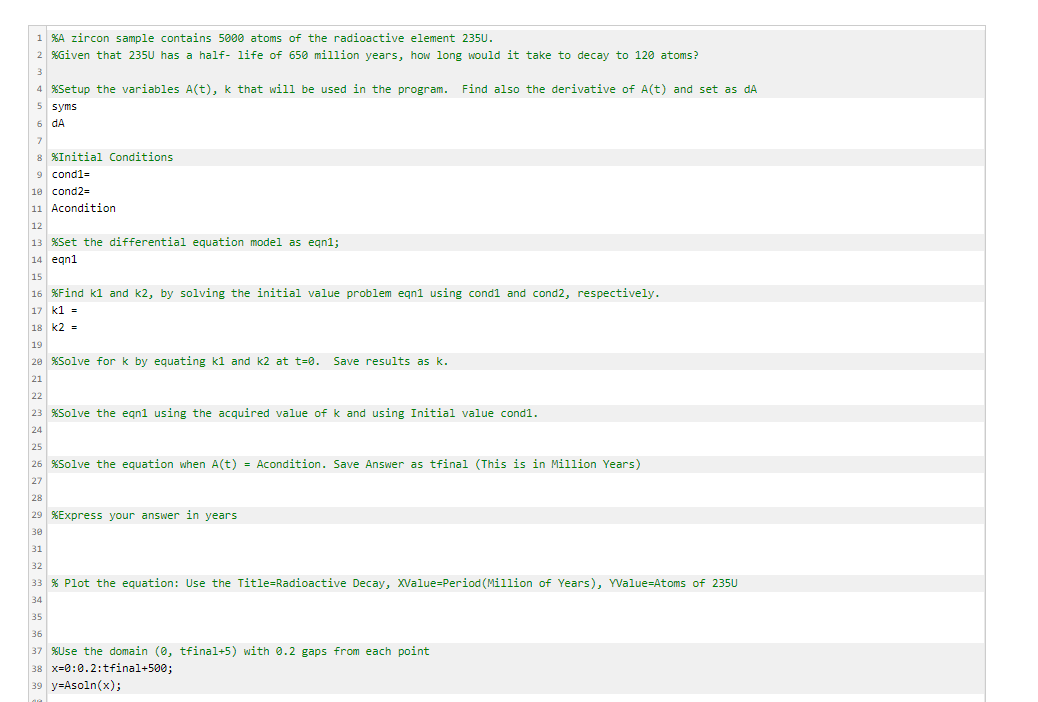1038x702 pixels.
Task: Select the "%Solve the equation when A(t) = Acondition" comment
Action: [x=346, y=464]
